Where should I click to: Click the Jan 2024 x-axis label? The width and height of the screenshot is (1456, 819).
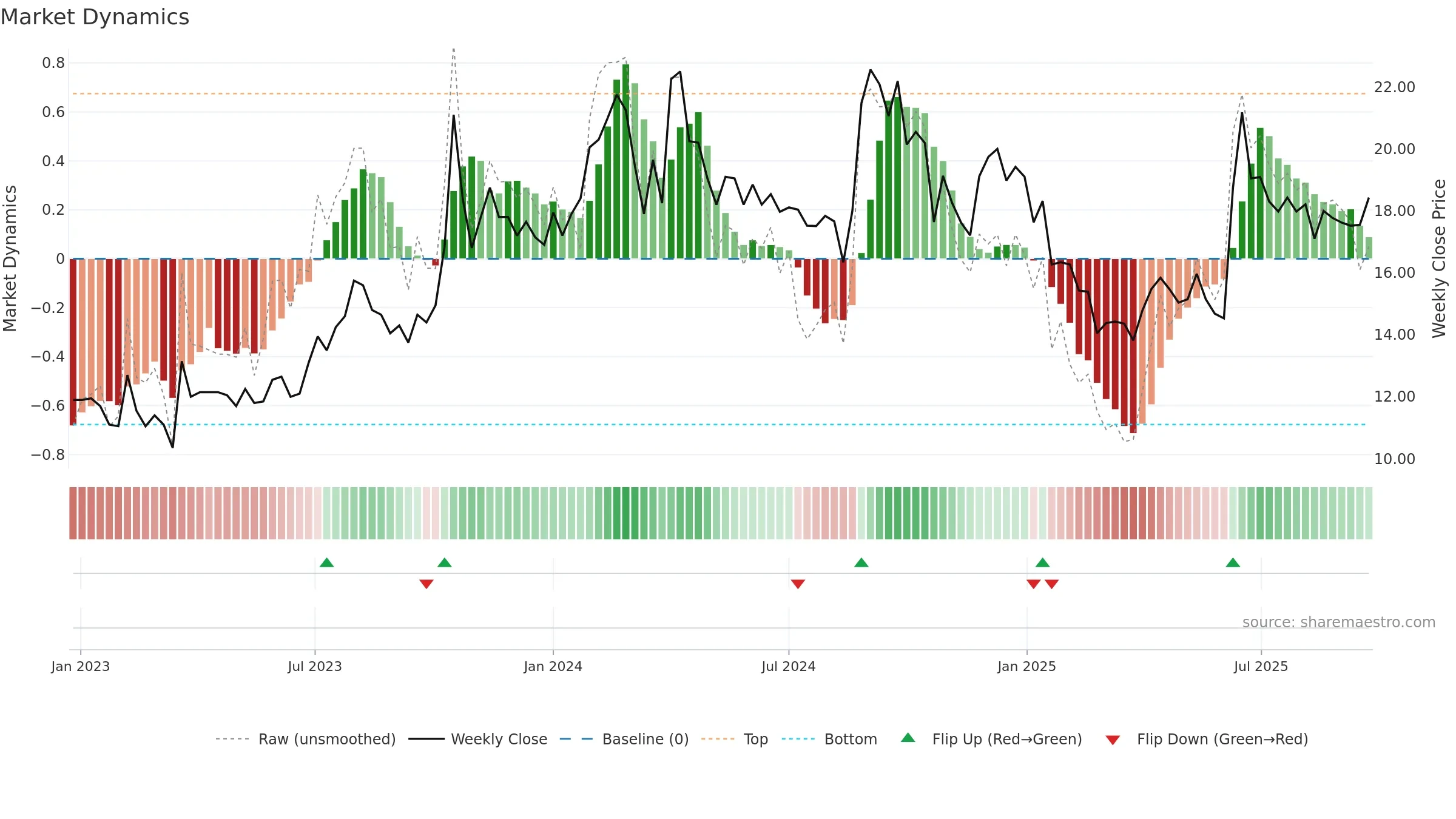point(553,666)
